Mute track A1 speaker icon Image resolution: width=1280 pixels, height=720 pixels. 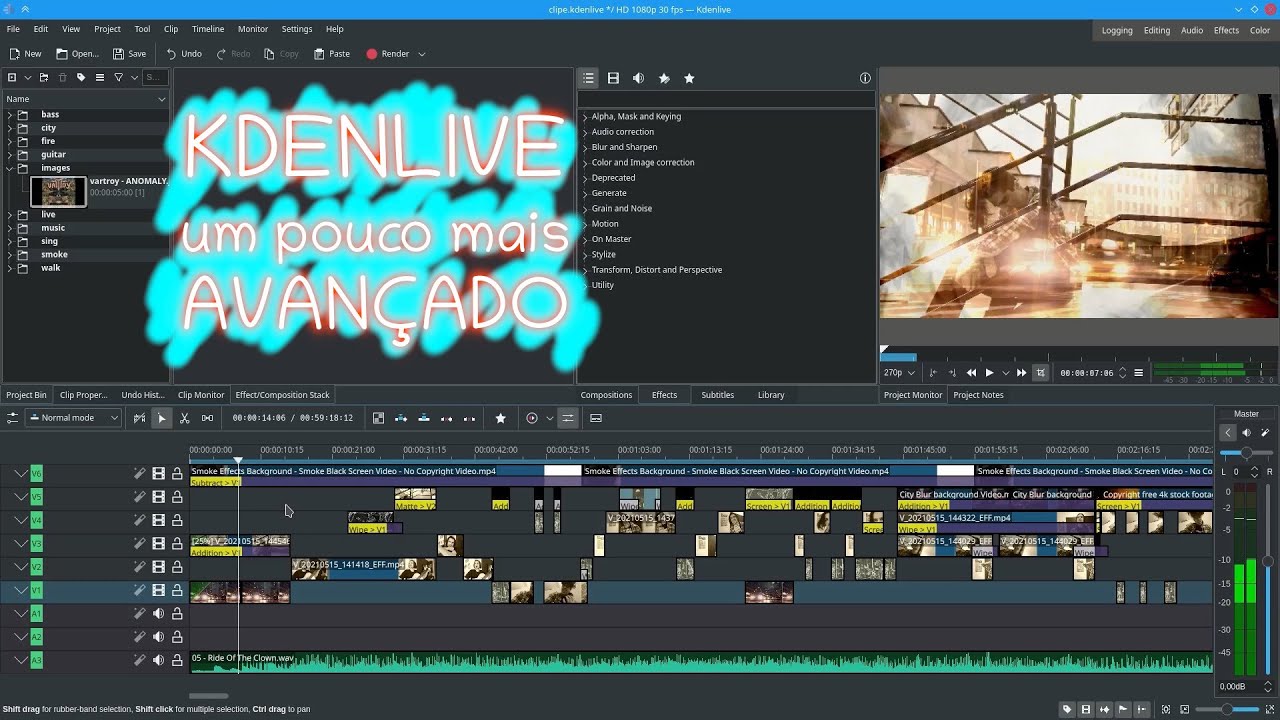click(x=158, y=613)
